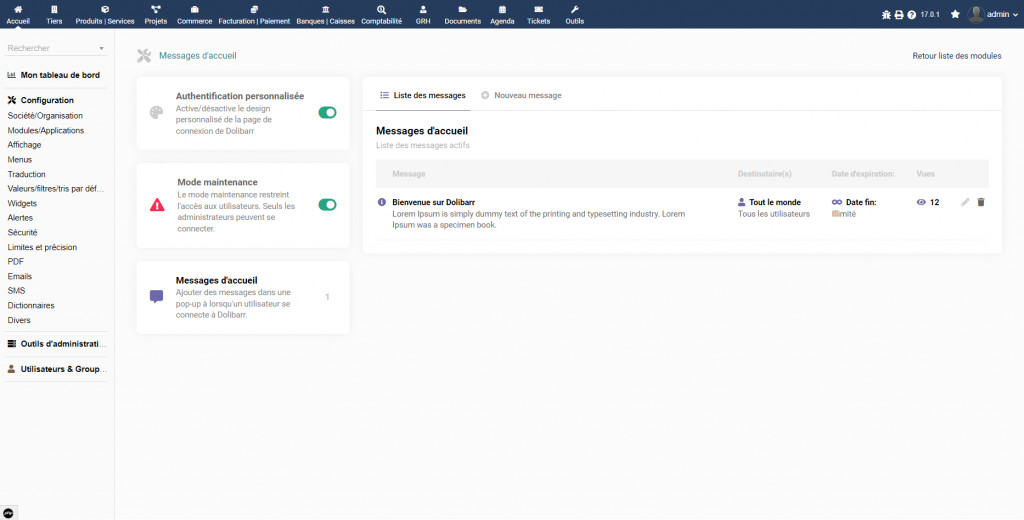Open the Projets menu icon
1024x520 pixels.
pos(155,10)
